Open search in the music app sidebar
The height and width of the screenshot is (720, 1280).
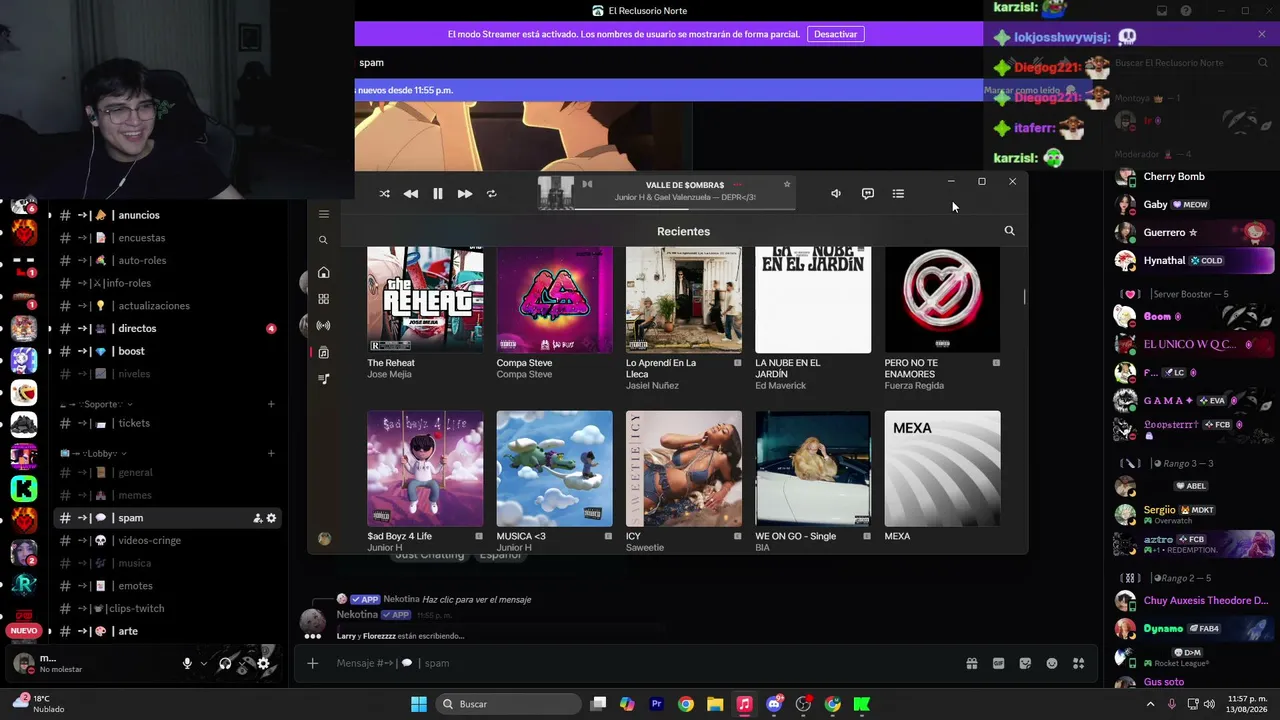(323, 240)
